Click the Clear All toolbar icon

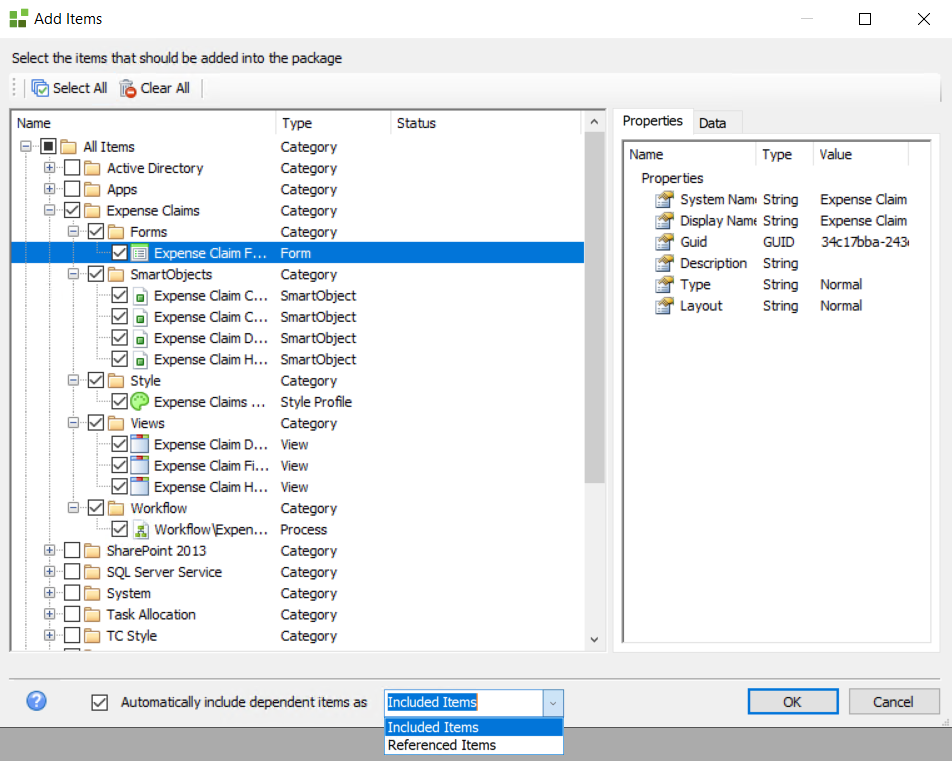(x=128, y=88)
